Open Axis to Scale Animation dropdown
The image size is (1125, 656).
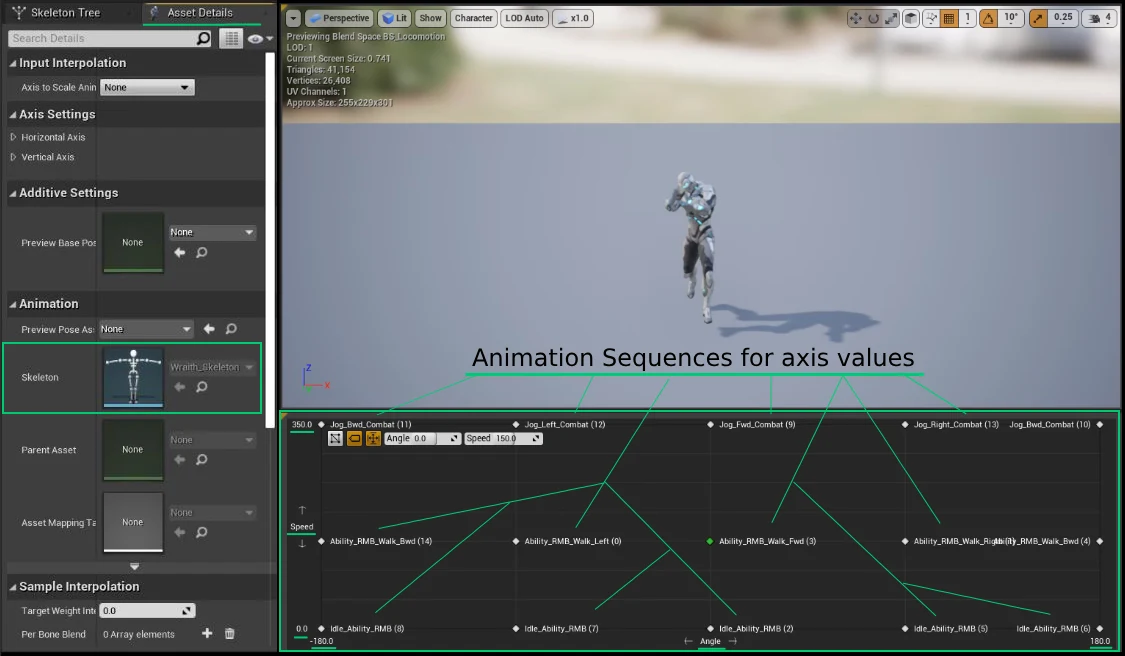147,88
